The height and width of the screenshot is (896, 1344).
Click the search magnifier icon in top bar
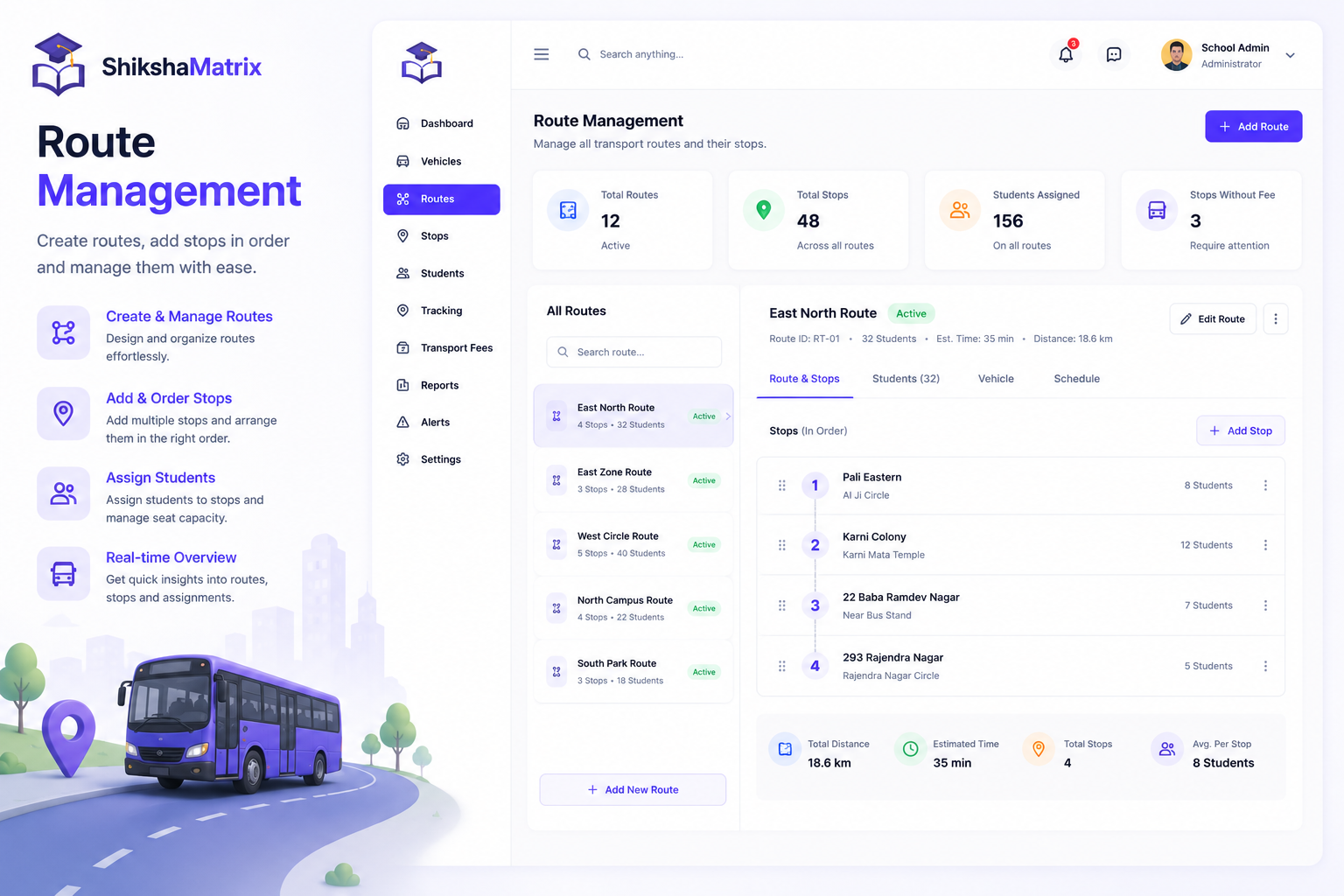pyautogui.click(x=584, y=54)
